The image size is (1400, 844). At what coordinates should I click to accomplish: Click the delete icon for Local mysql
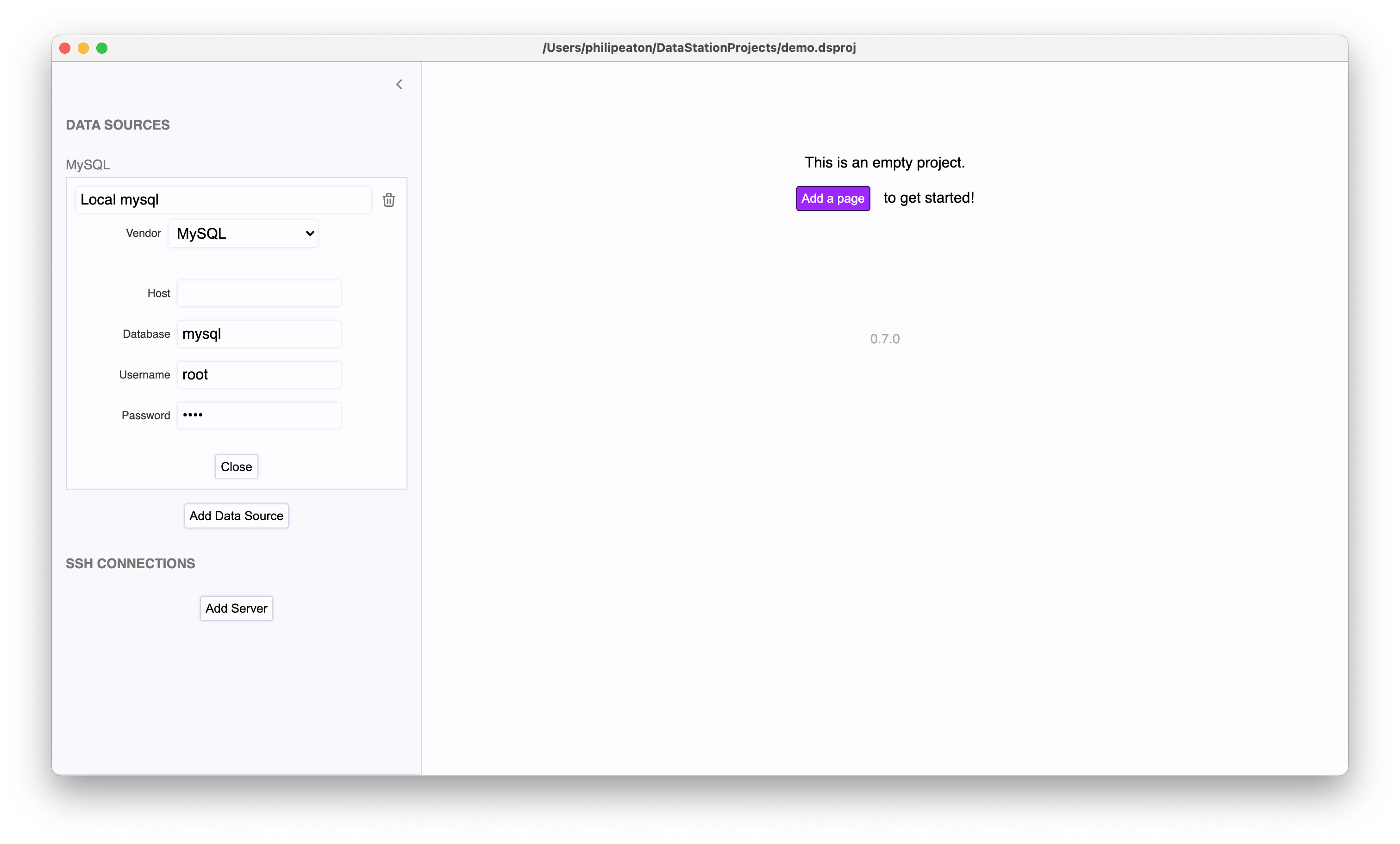click(388, 200)
